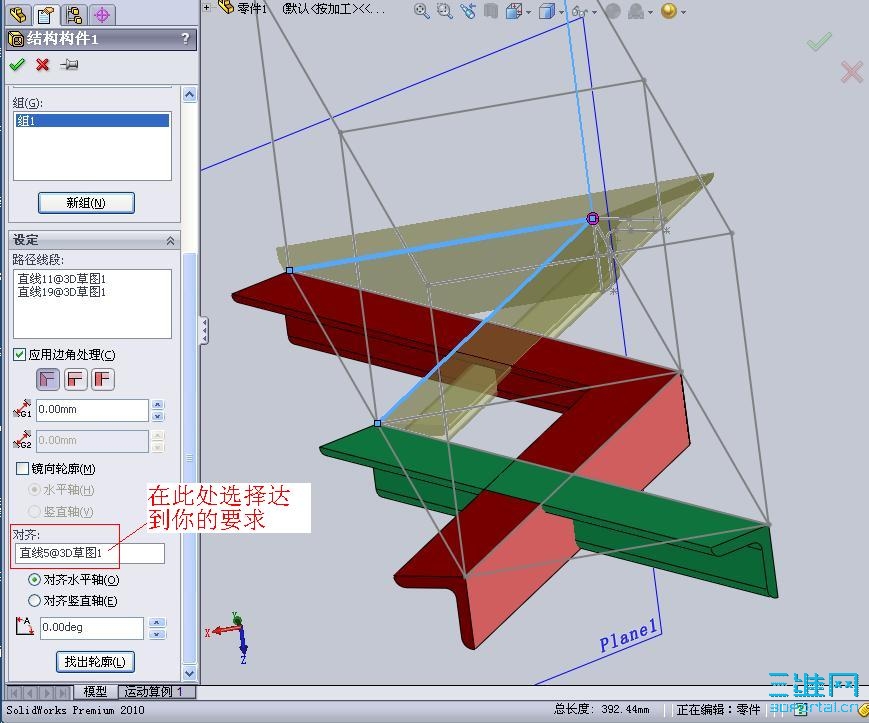Open the Display Style dropdown arrow
This screenshot has width=869, height=723.
561,12
